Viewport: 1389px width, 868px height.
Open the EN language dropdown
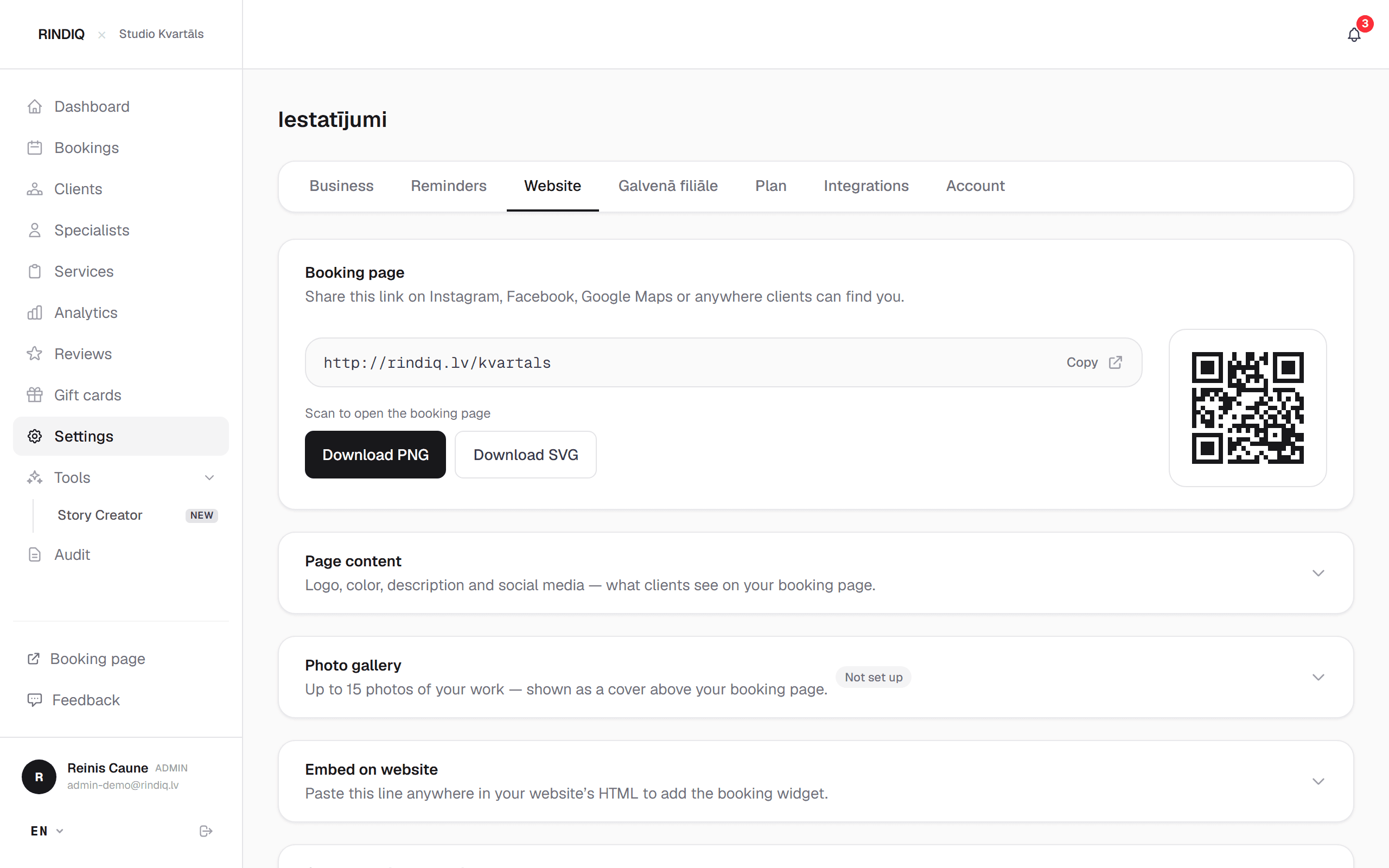pos(47,831)
